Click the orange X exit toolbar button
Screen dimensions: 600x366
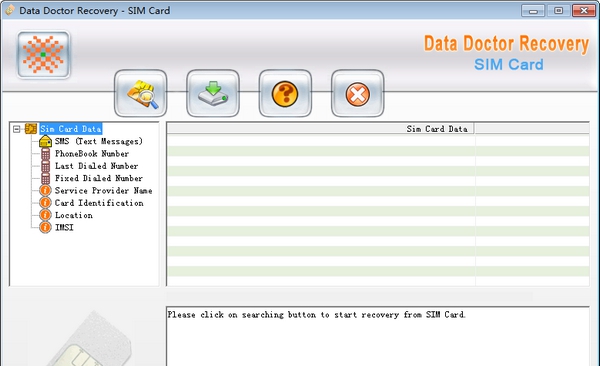pos(357,93)
